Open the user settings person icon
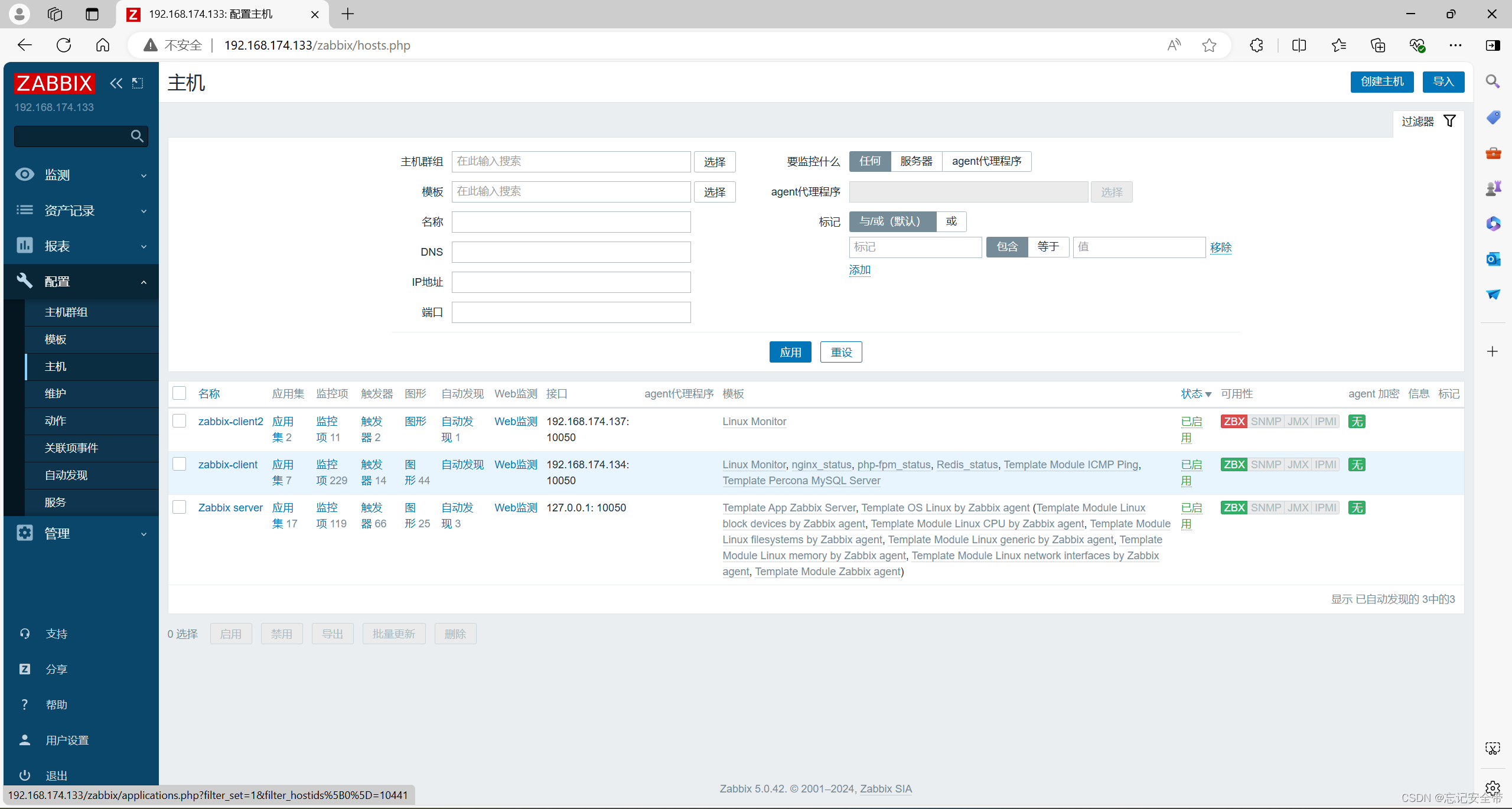Viewport: 1512px width, 809px height. [25, 740]
